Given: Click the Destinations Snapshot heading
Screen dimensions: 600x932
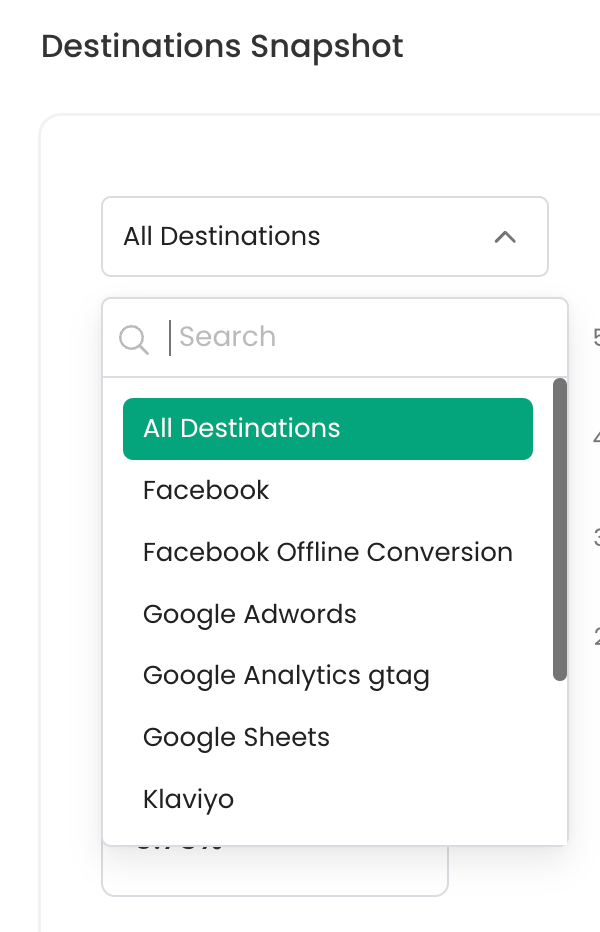Looking at the screenshot, I should (x=222, y=46).
